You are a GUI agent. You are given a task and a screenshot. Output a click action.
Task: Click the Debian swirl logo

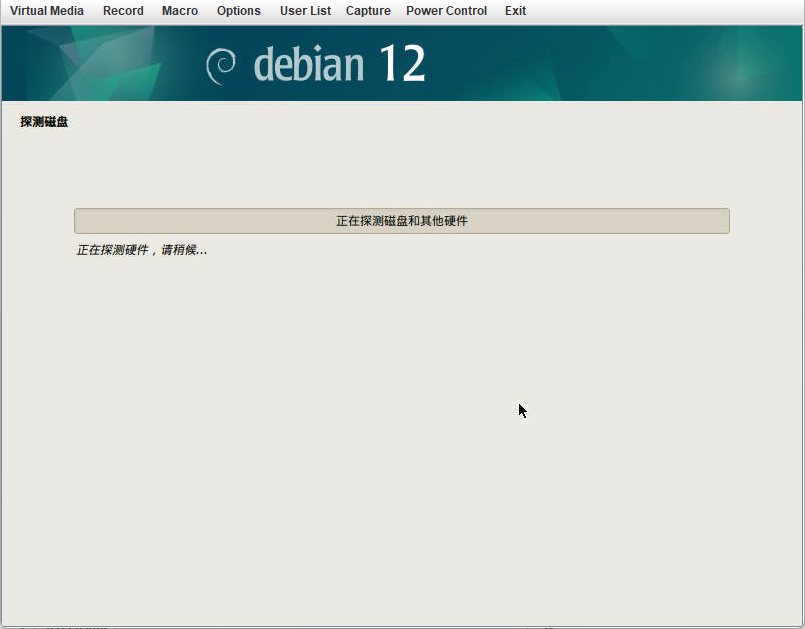221,66
